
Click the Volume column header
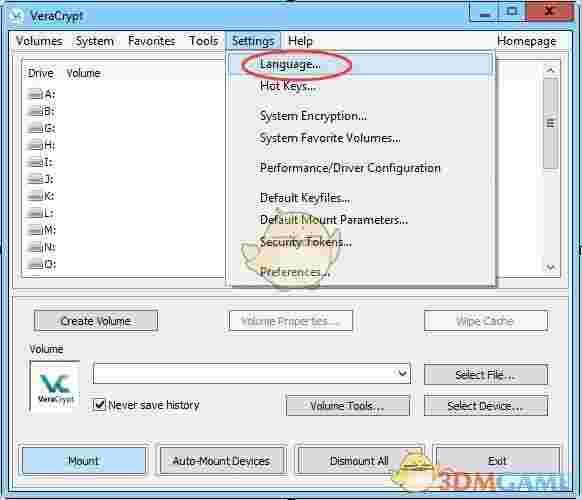(x=84, y=73)
